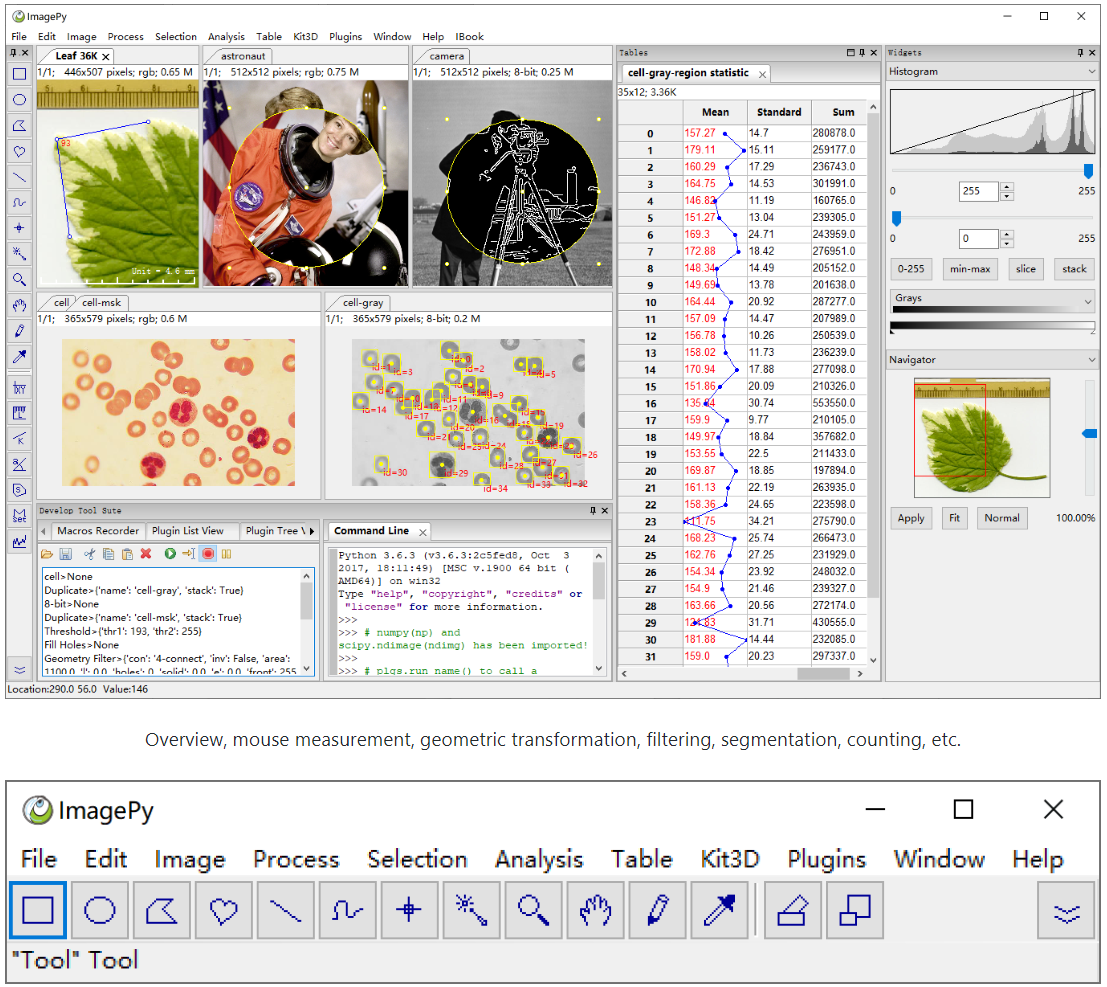Pause macro recording with the yellow pause icon
The width and height of the screenshot is (1107, 987).
click(227, 554)
